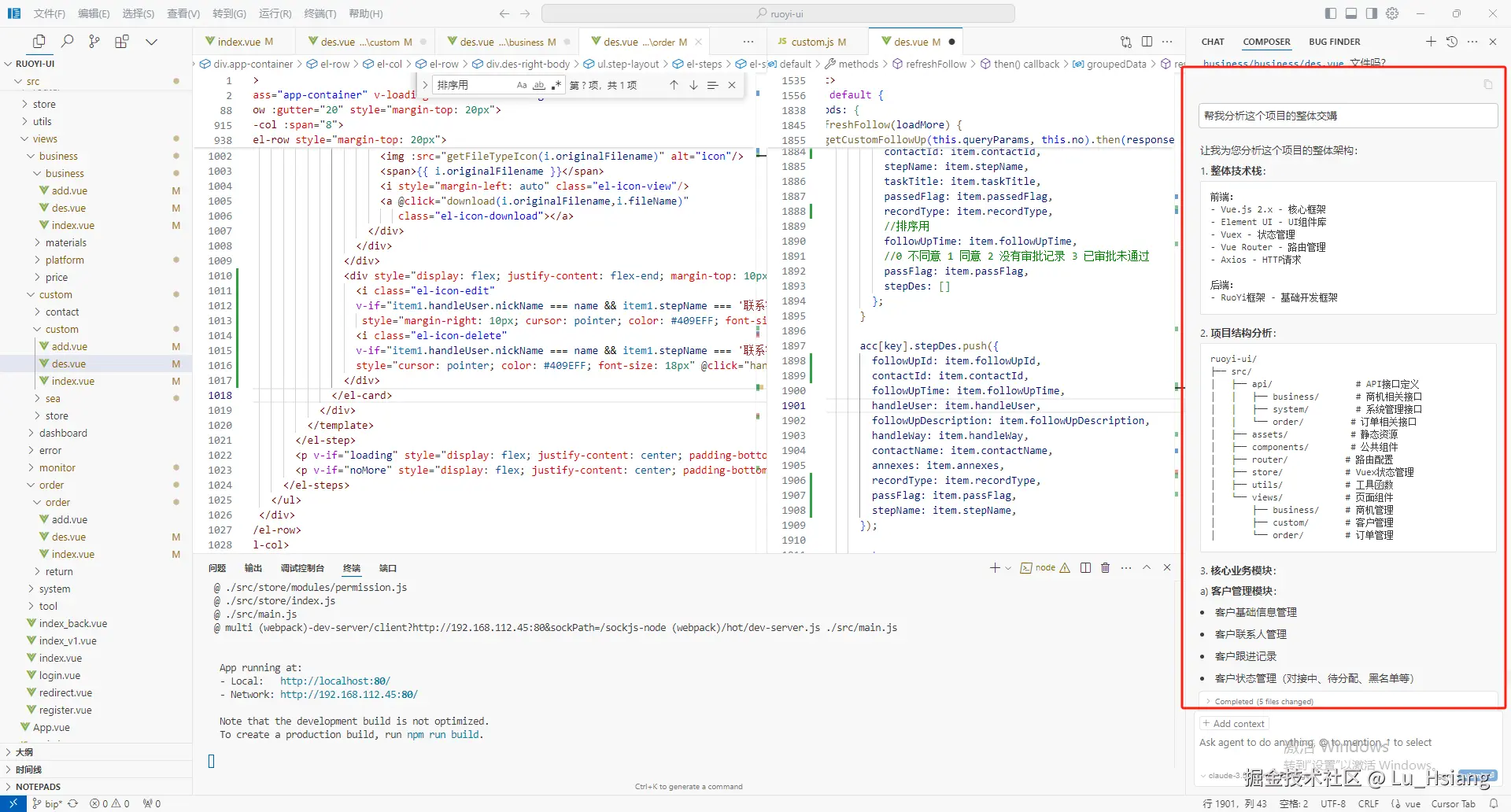Change the CRLF line ending setting
Image resolution: width=1511 pixels, height=812 pixels.
(1369, 803)
